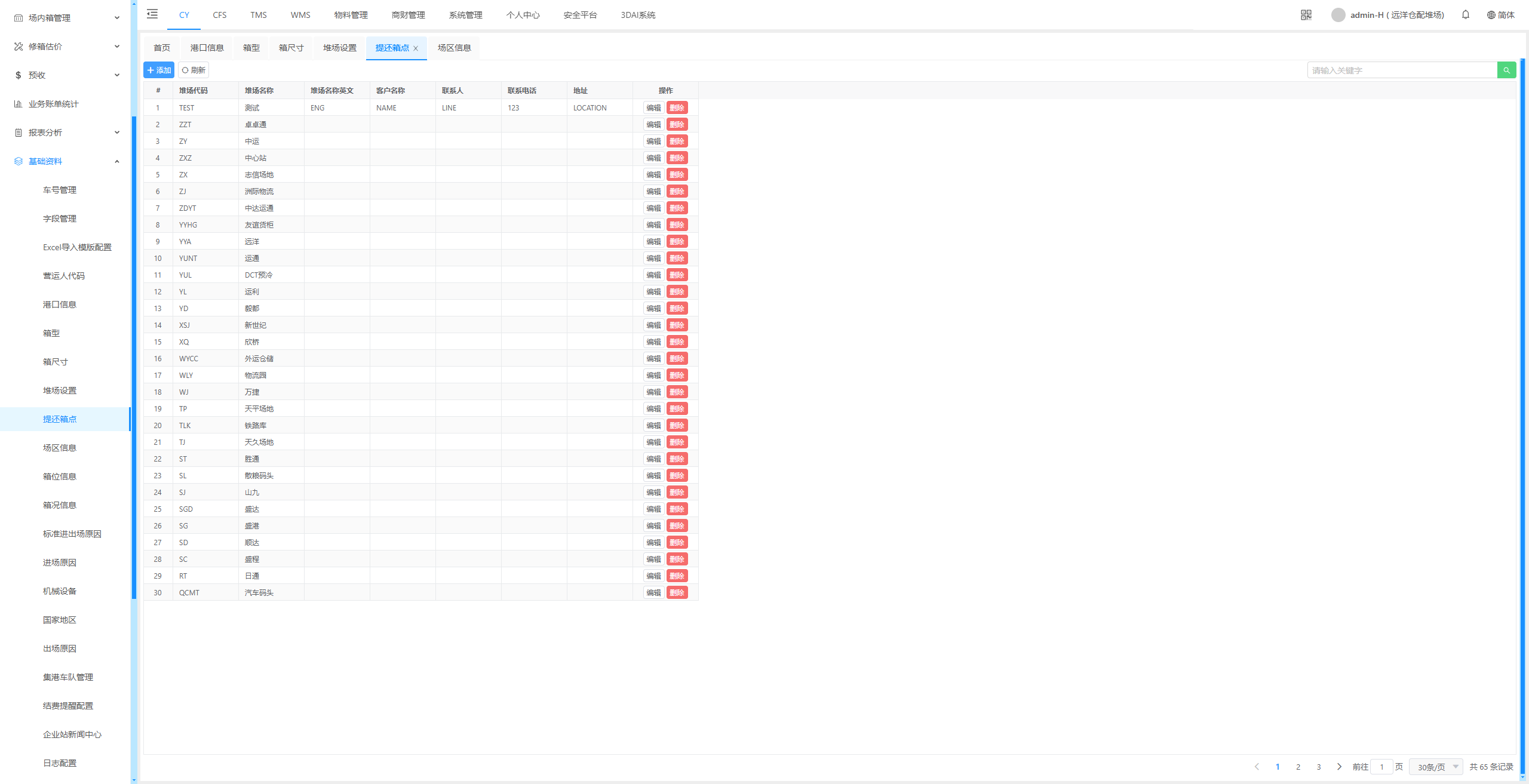Switch to the 堆场设置 tab
This screenshot has height=784, width=1529.
339,48
